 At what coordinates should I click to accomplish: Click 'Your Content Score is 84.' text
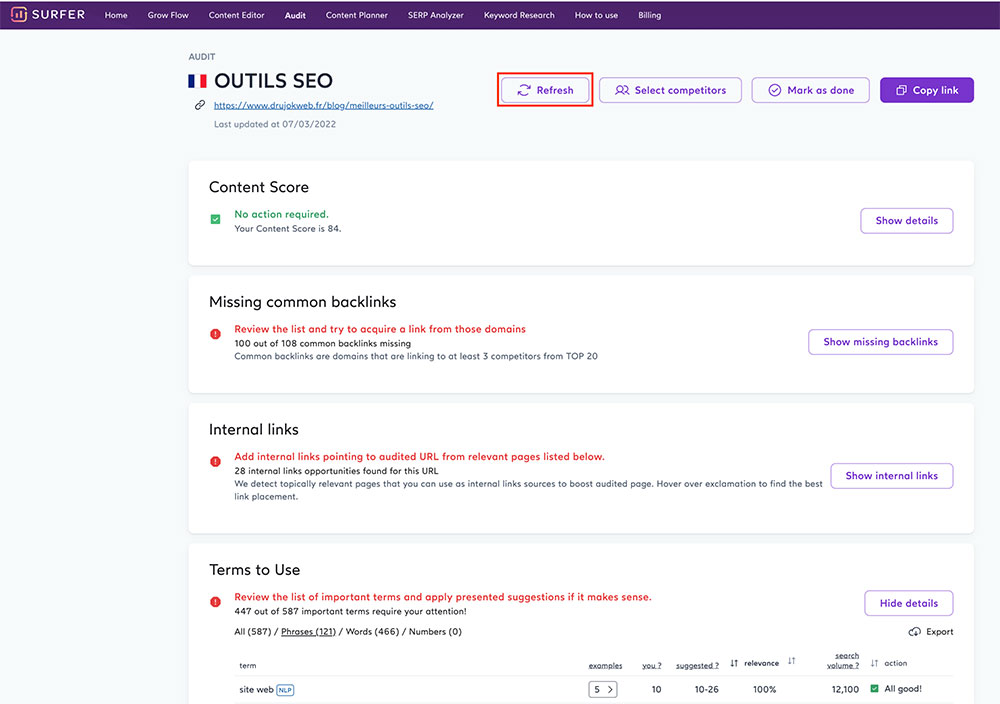[288, 228]
